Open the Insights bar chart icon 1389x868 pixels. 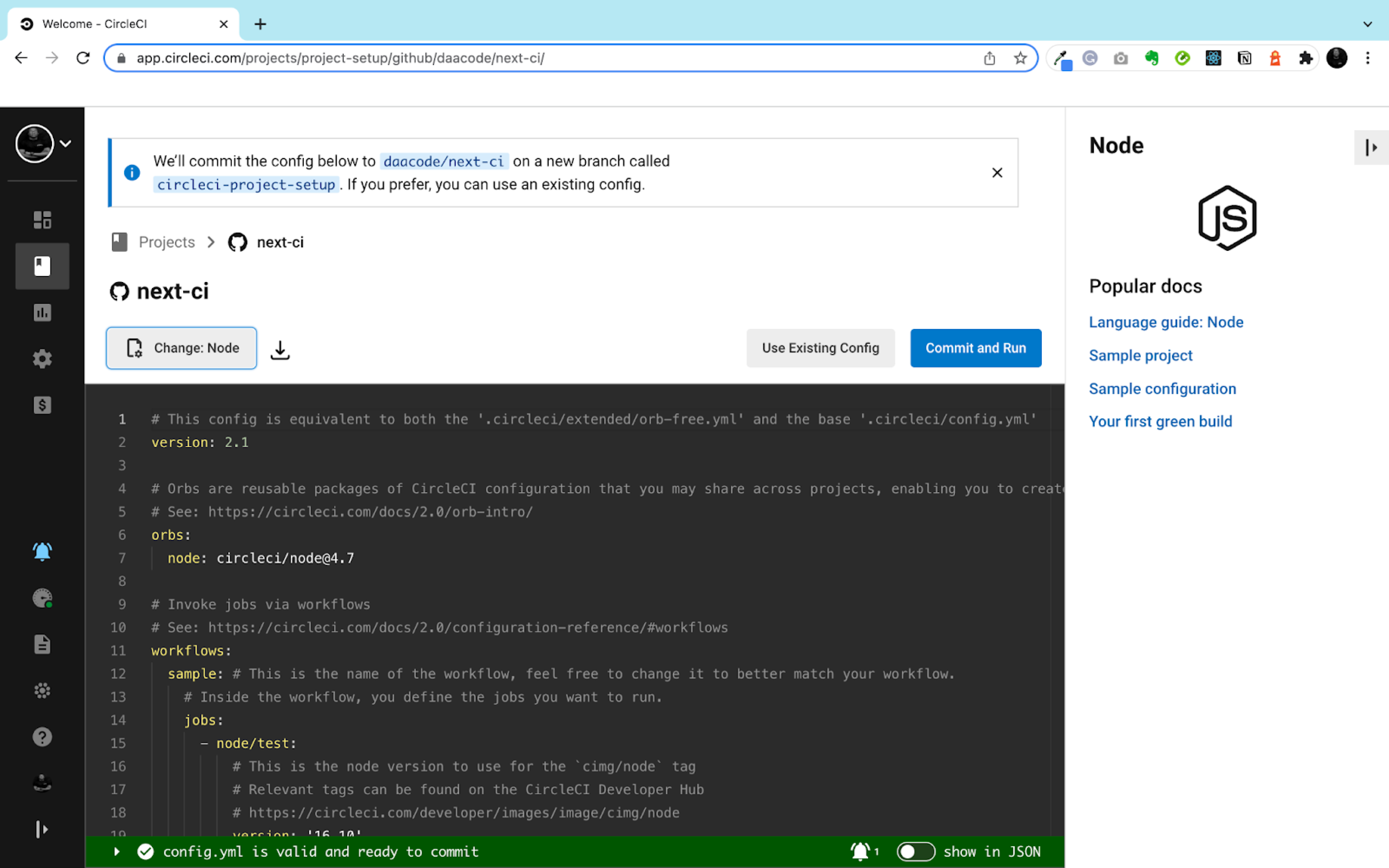pyautogui.click(x=42, y=313)
